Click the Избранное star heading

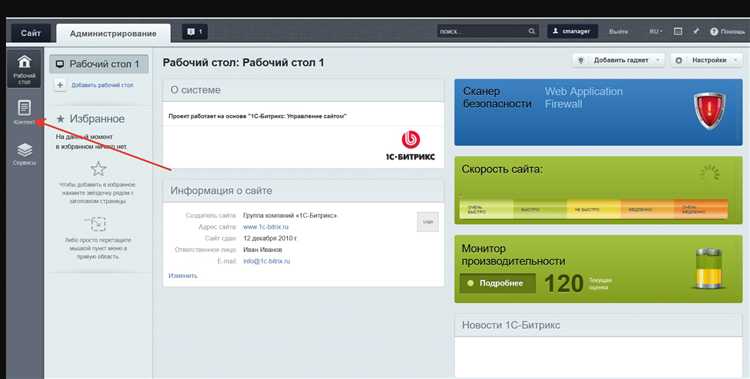point(90,119)
